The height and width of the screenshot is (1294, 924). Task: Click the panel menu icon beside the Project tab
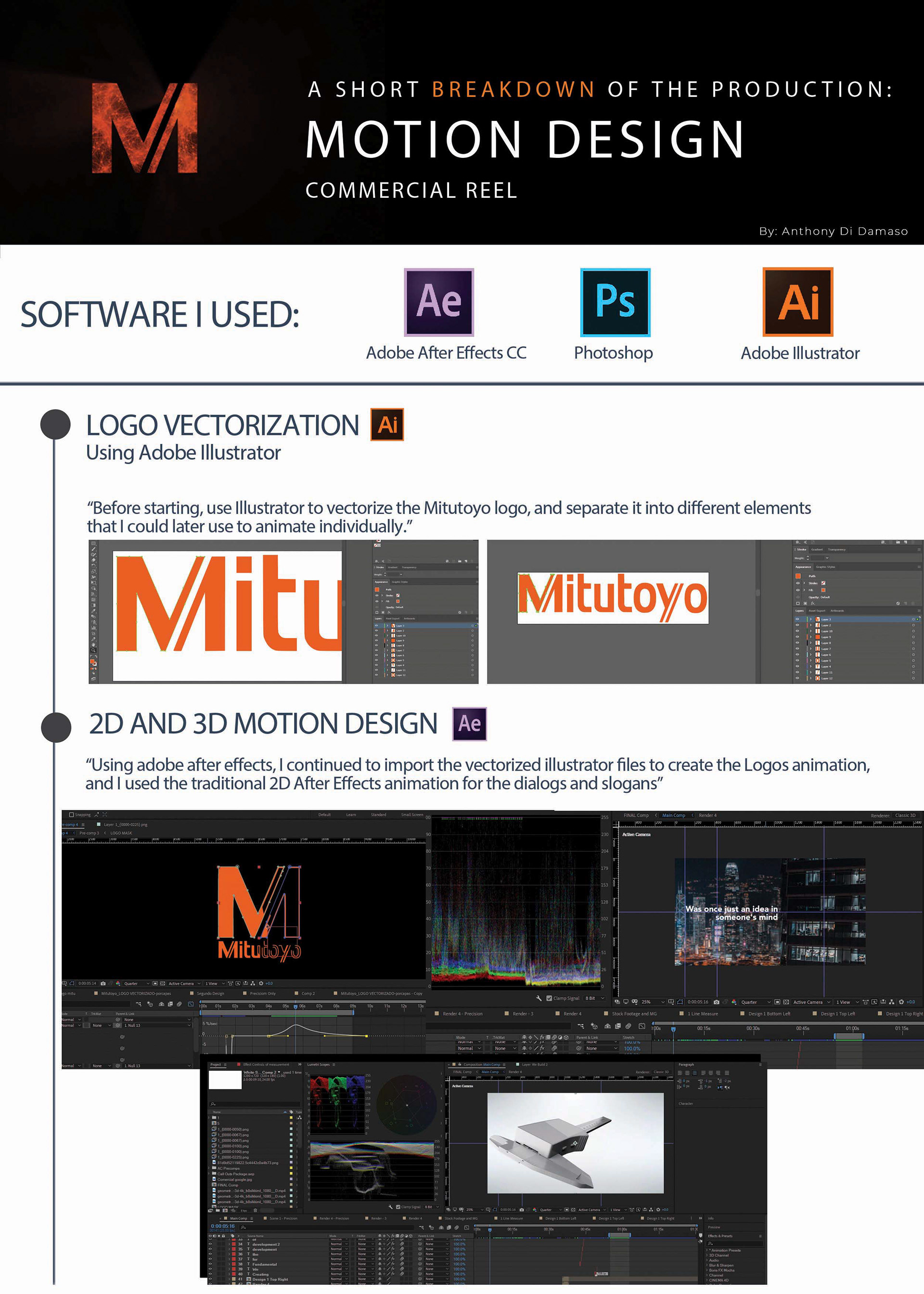pos(225,1065)
